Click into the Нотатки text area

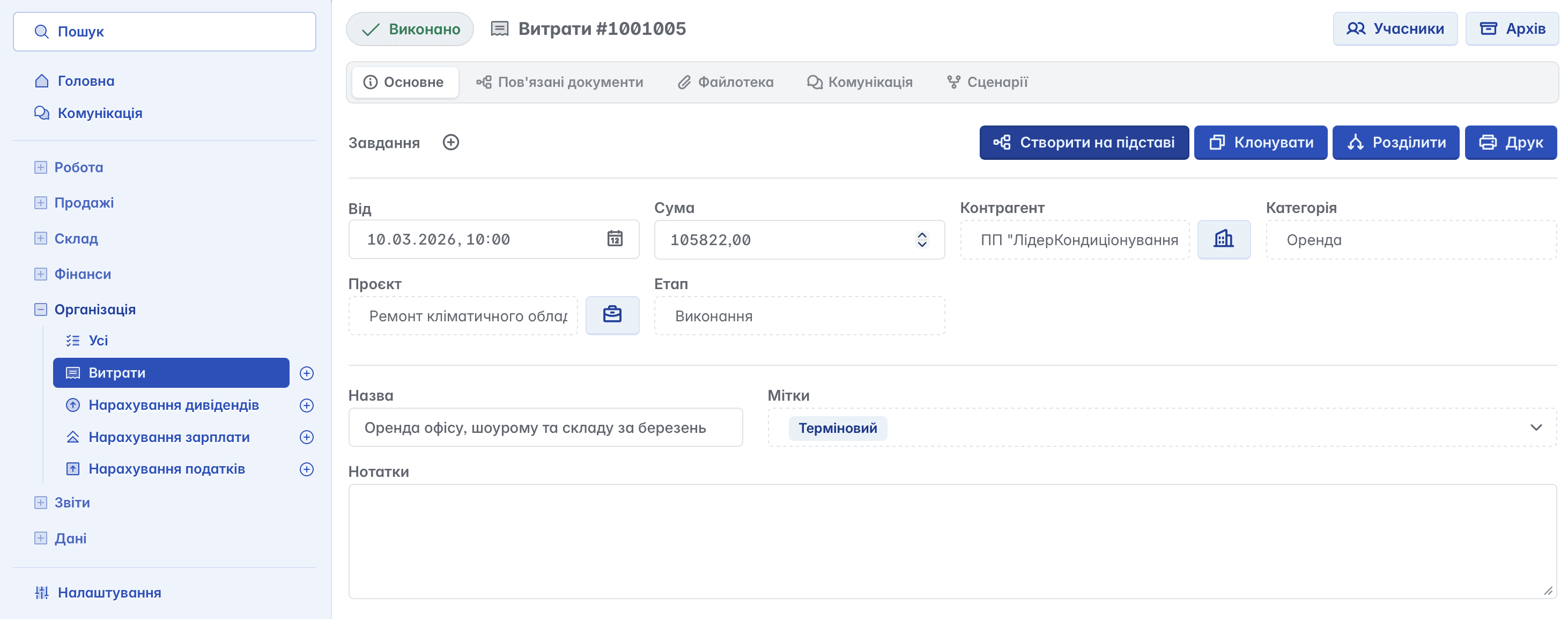pyautogui.click(x=951, y=541)
